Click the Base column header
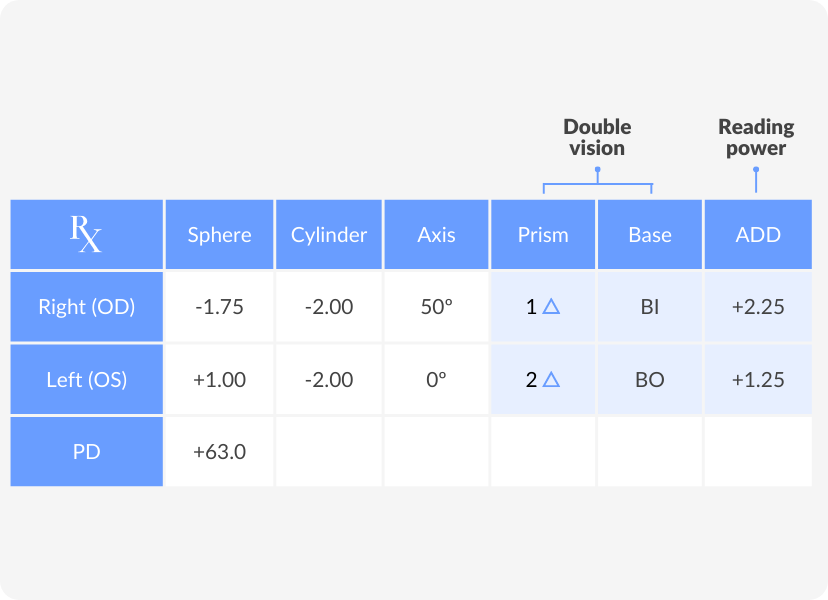The width and height of the screenshot is (828, 600). [x=650, y=235]
